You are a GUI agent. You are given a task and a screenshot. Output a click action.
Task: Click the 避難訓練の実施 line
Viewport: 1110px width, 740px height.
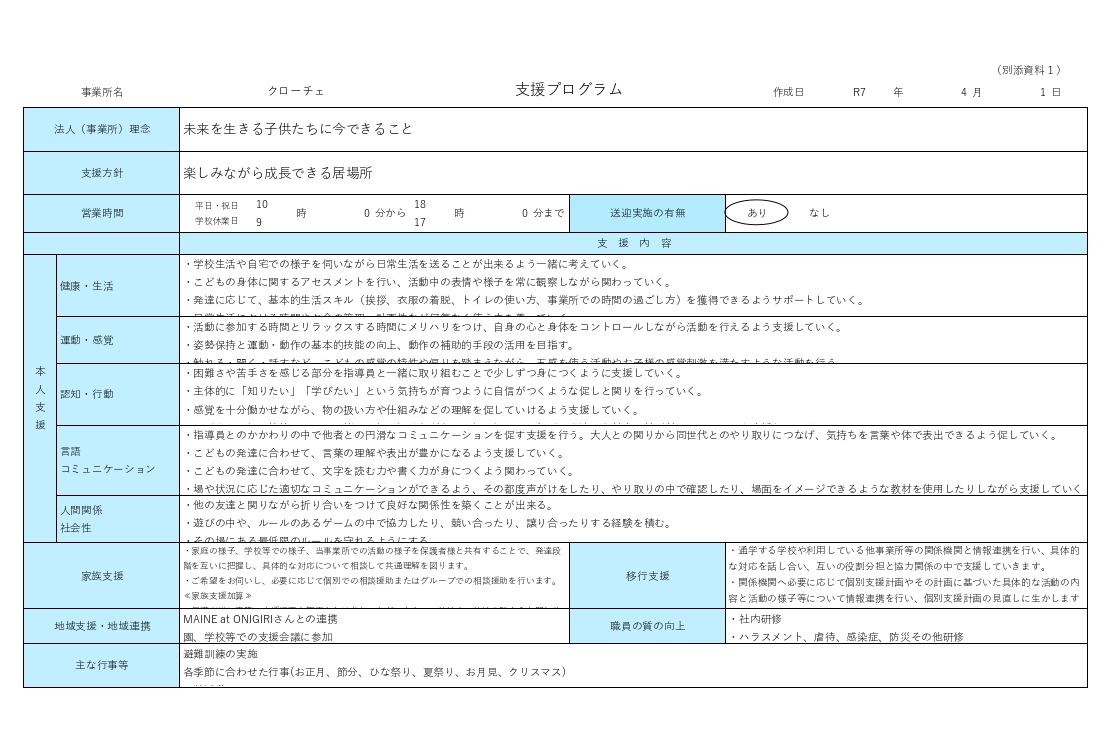click(x=220, y=654)
